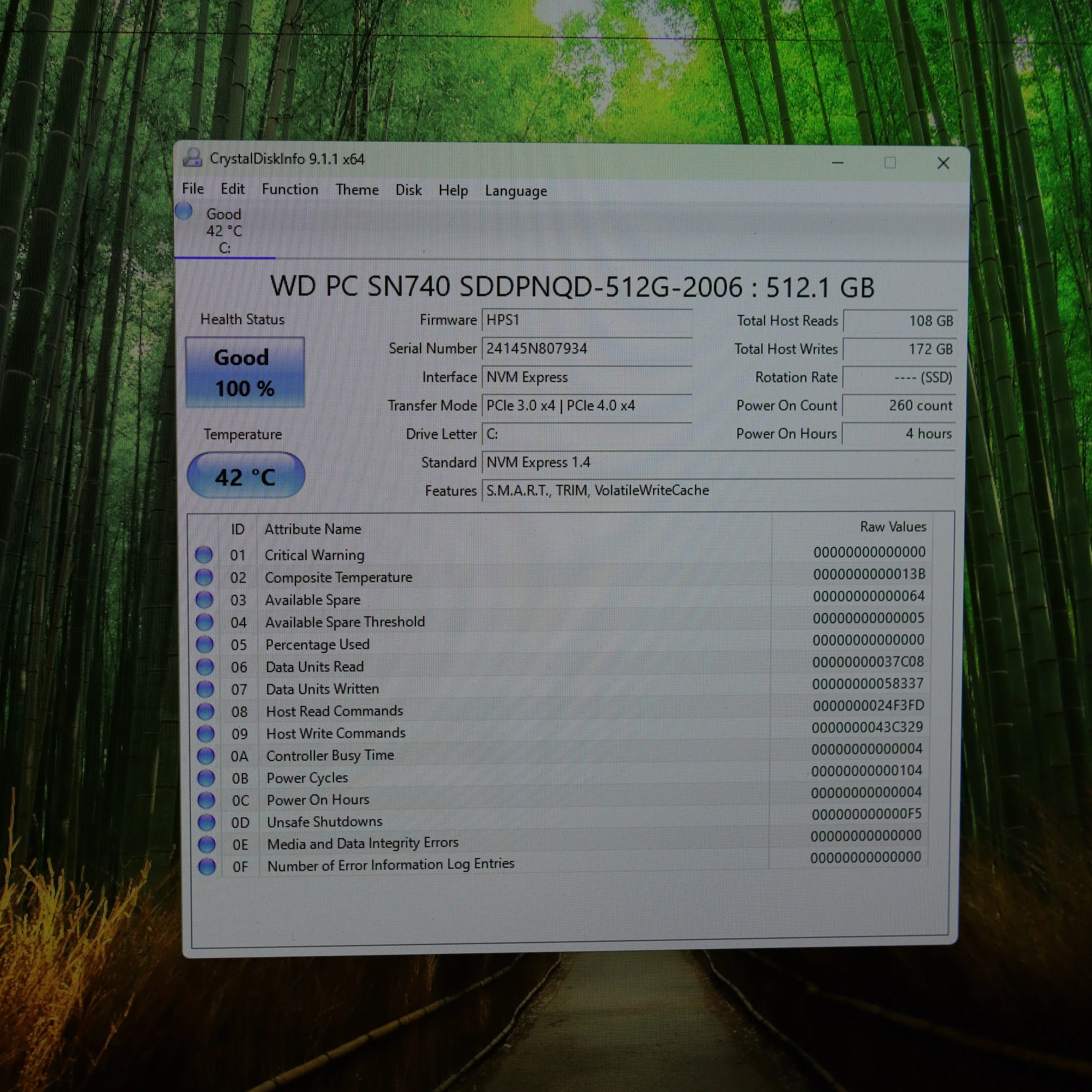Open the File menu
Viewport: 1092px width, 1092px height.
coord(193,189)
